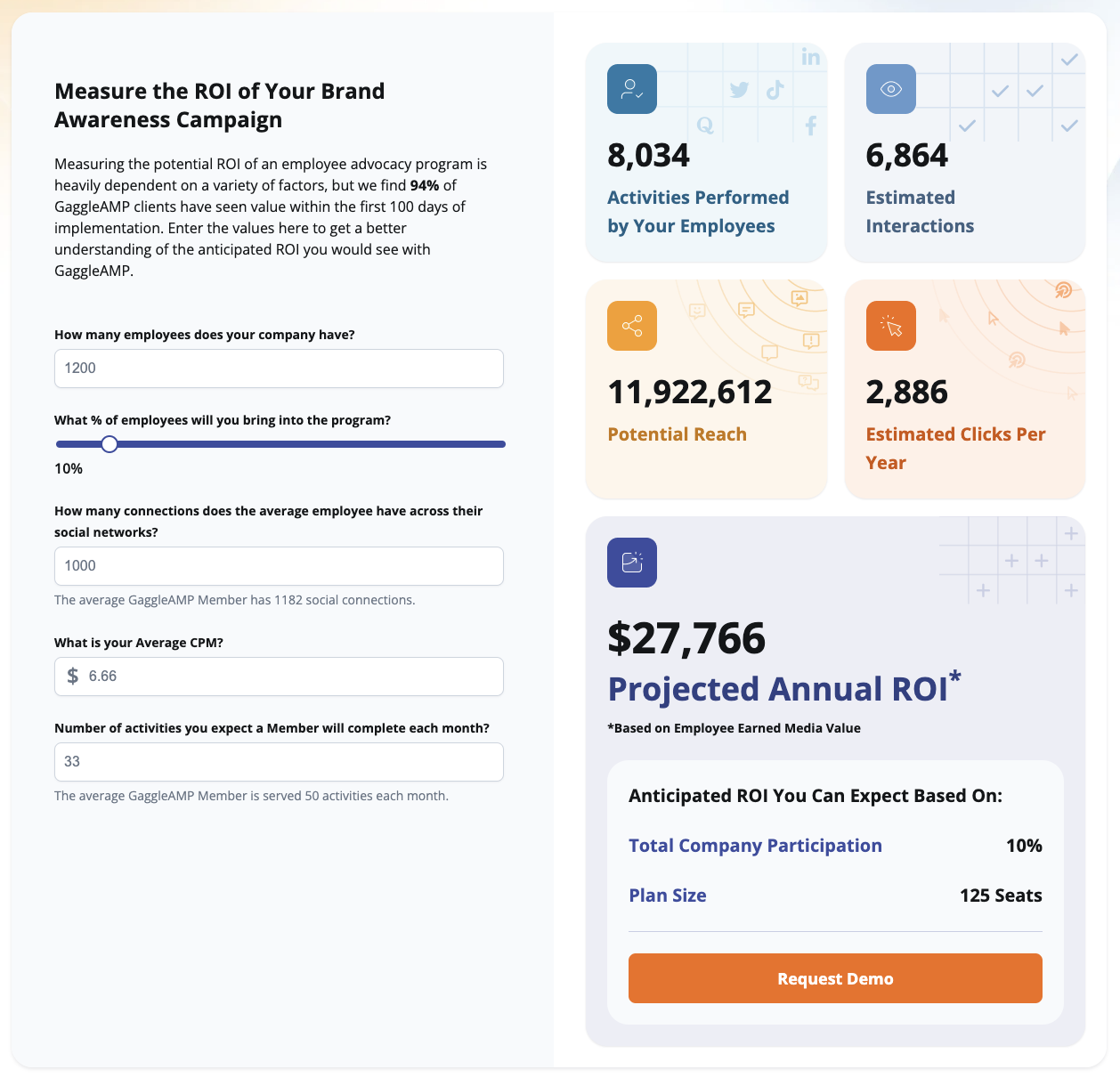Click the $27,766 ROI value

tap(686, 639)
